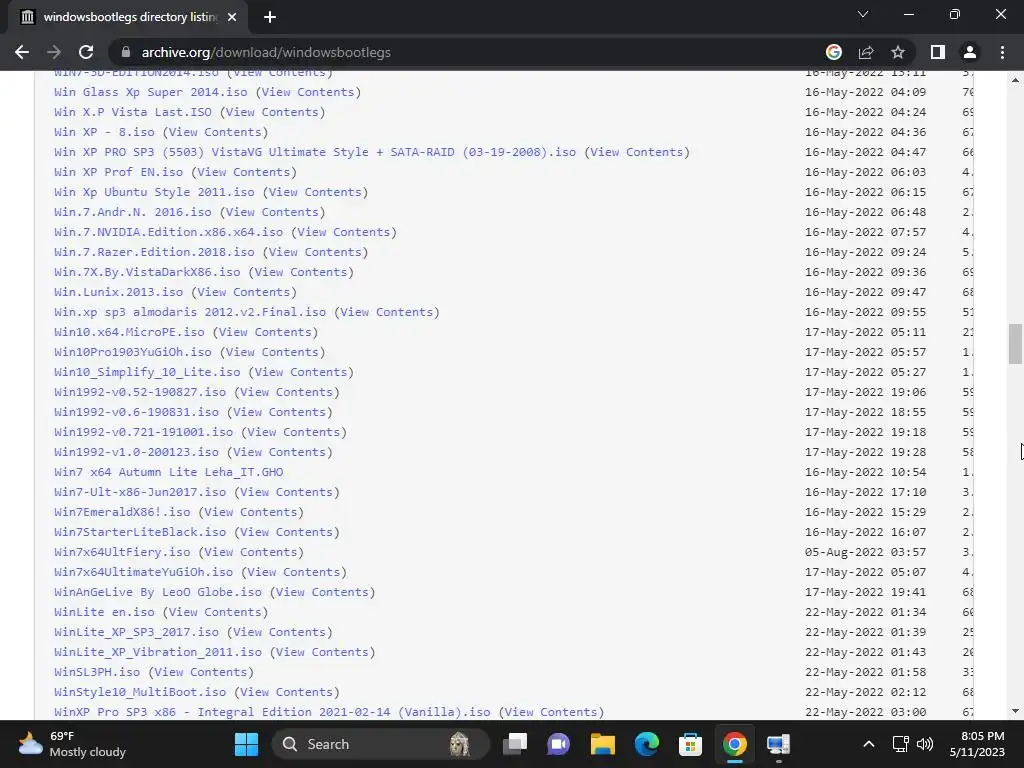Click the taskbar Search box
Image resolution: width=1024 pixels, height=768 pixels.
pyautogui.click(x=380, y=744)
